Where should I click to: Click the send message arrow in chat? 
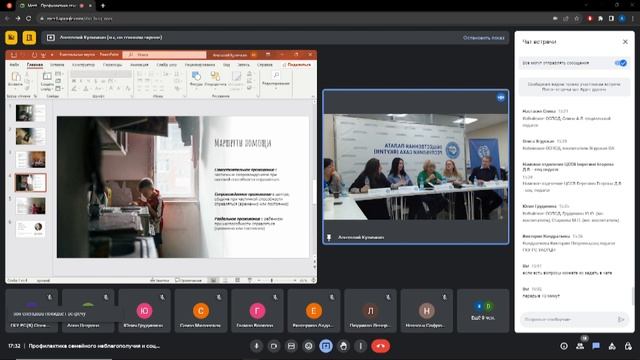point(621,319)
